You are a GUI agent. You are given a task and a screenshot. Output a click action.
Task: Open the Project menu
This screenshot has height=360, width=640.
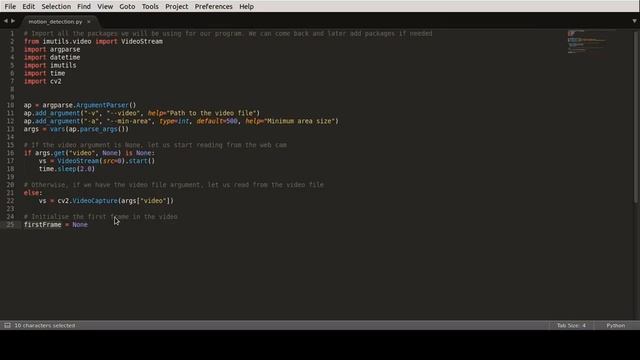tap(176, 7)
